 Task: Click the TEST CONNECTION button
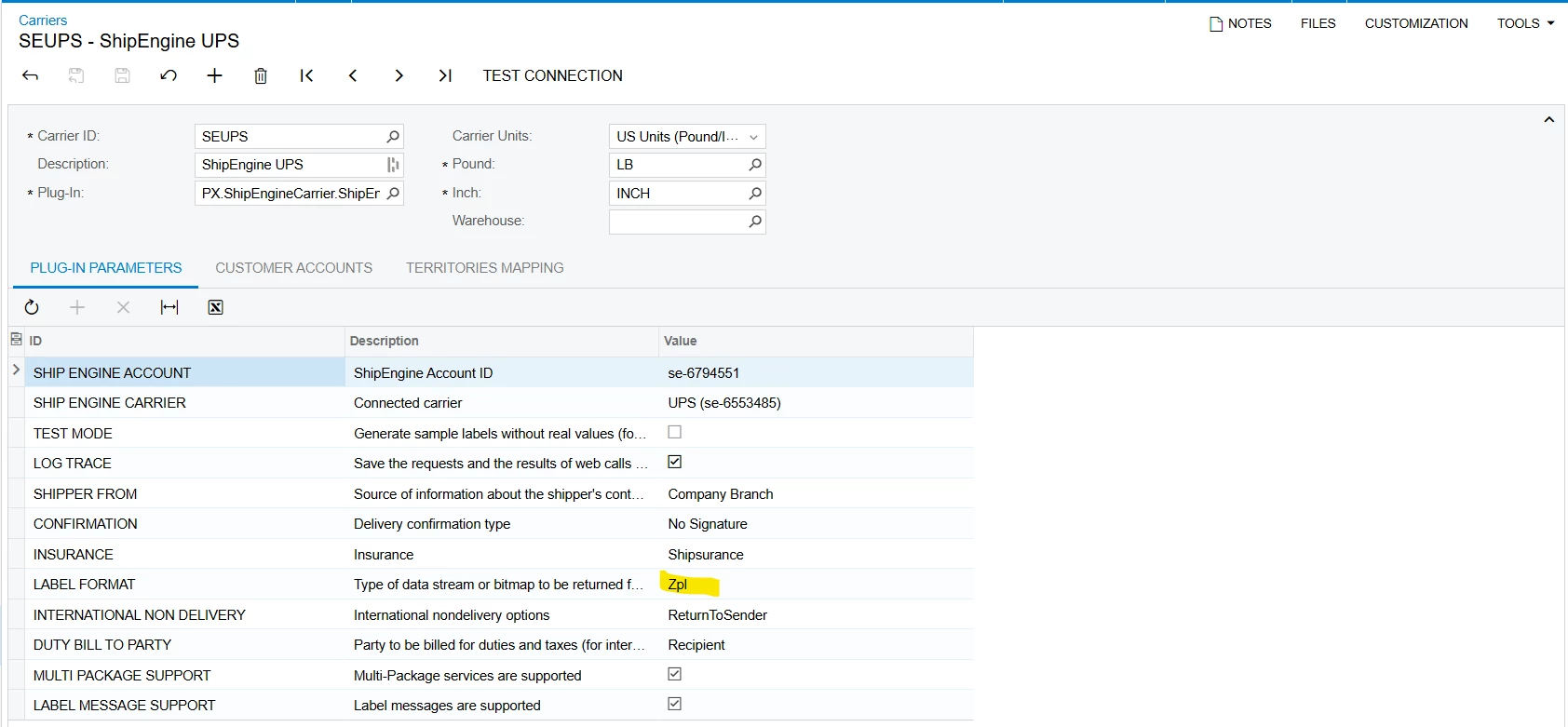[x=552, y=75]
